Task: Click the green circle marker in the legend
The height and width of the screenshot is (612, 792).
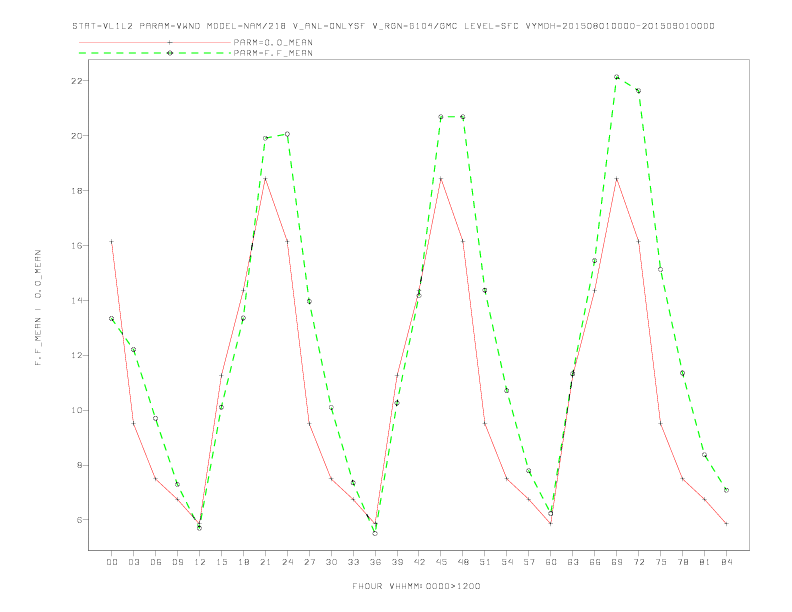Action: coord(170,53)
